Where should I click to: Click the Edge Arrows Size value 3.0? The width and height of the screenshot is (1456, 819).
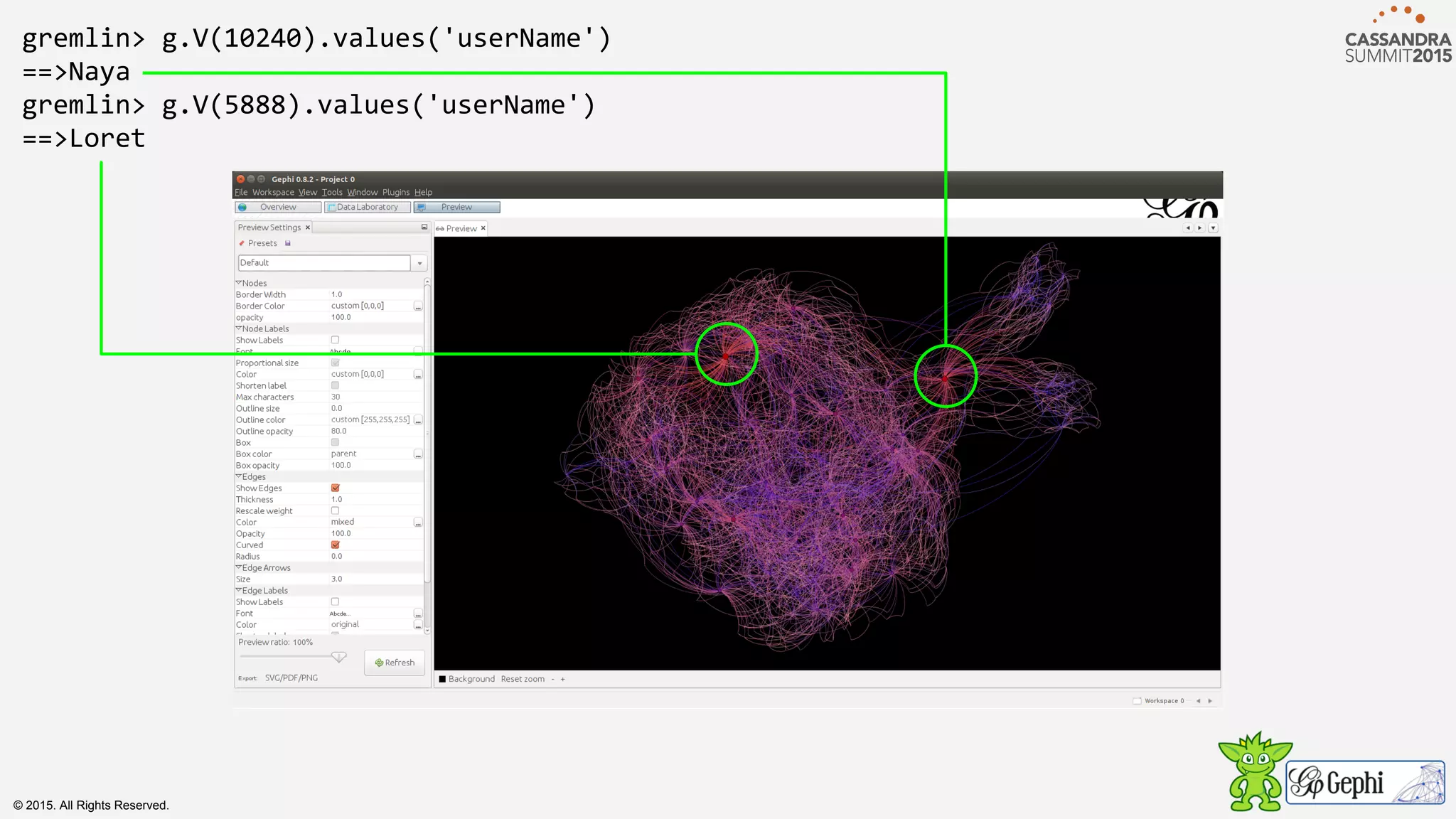click(337, 579)
